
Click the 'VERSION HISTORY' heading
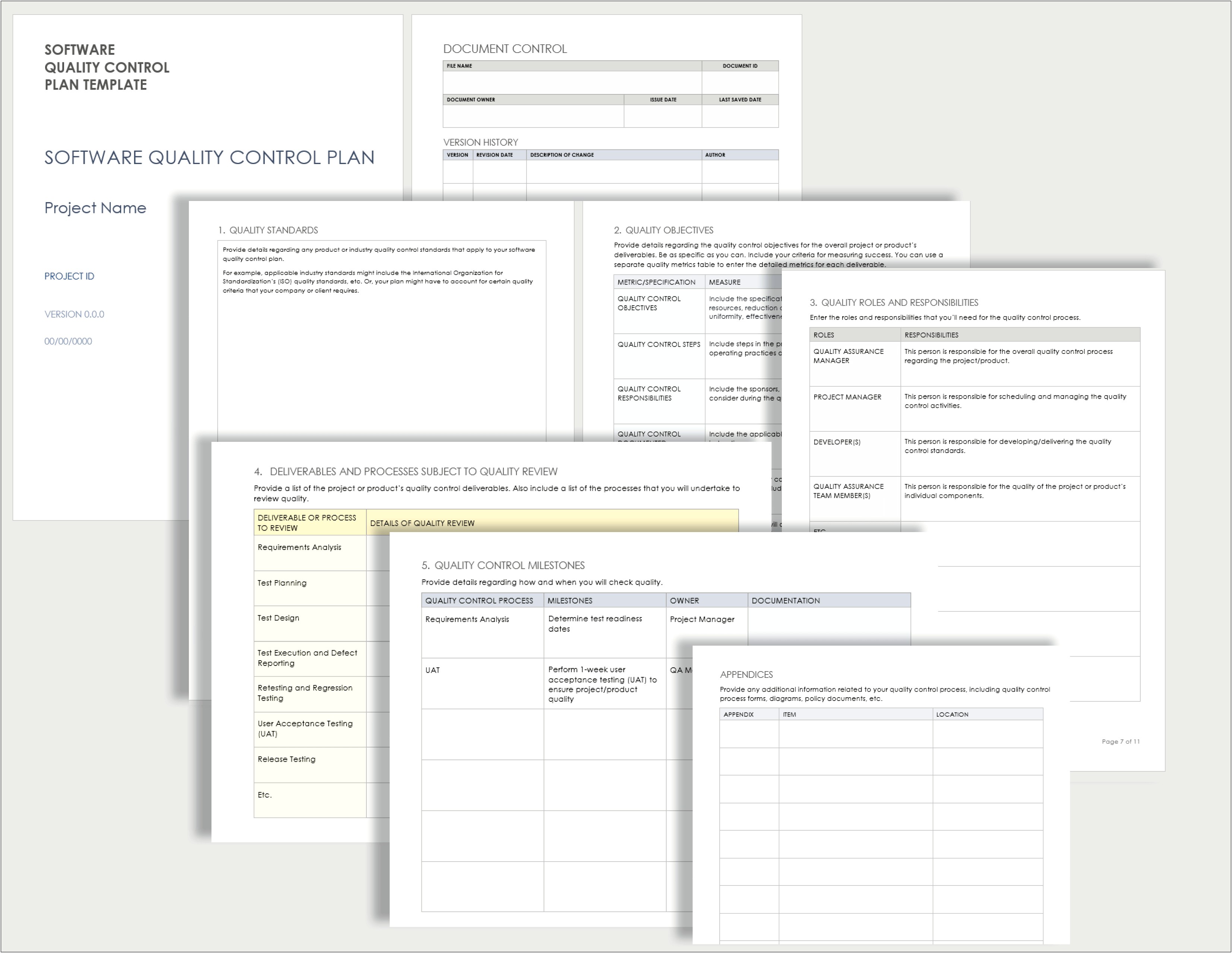pyautogui.click(x=480, y=142)
